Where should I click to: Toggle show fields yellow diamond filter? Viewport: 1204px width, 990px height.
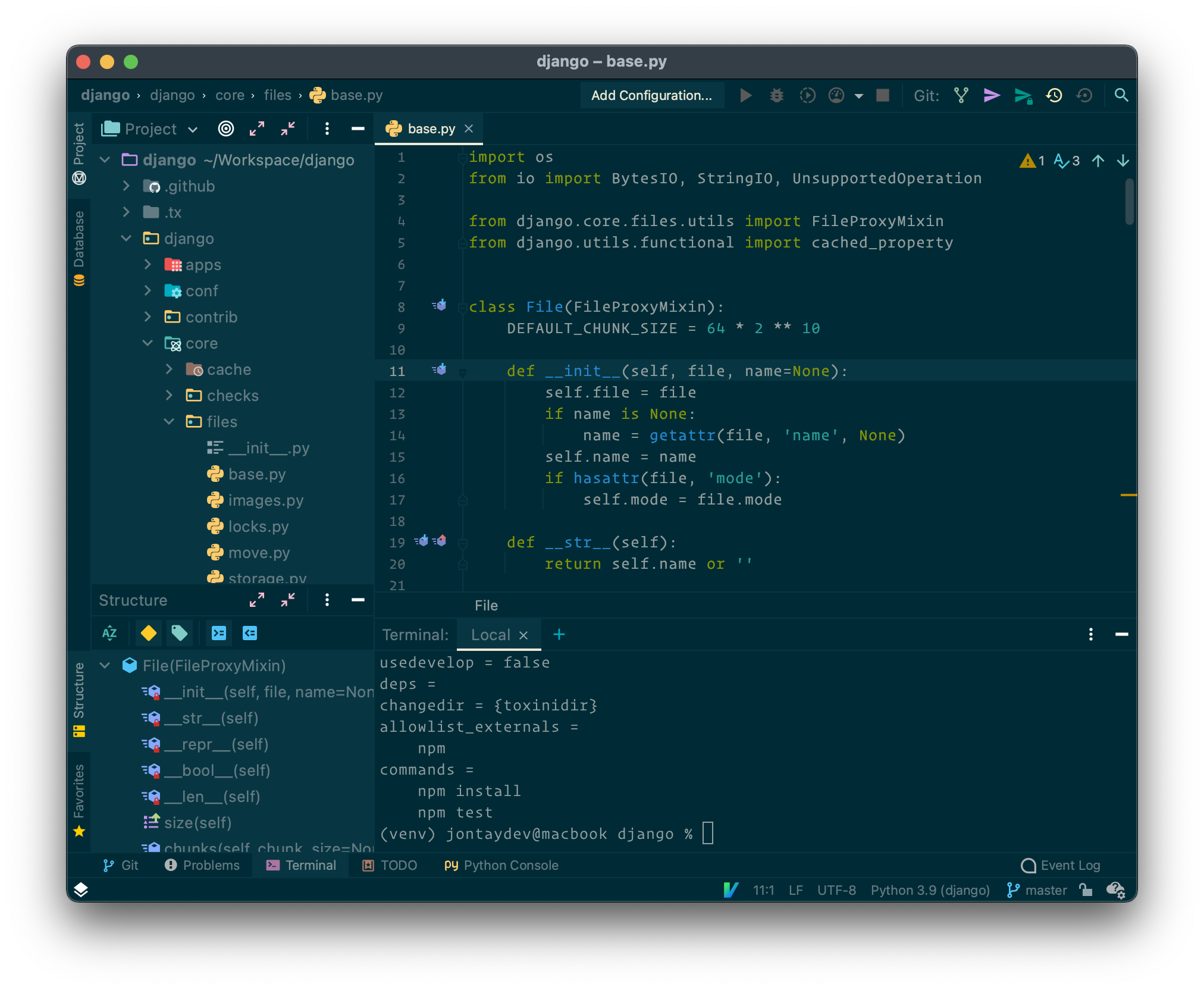149,633
